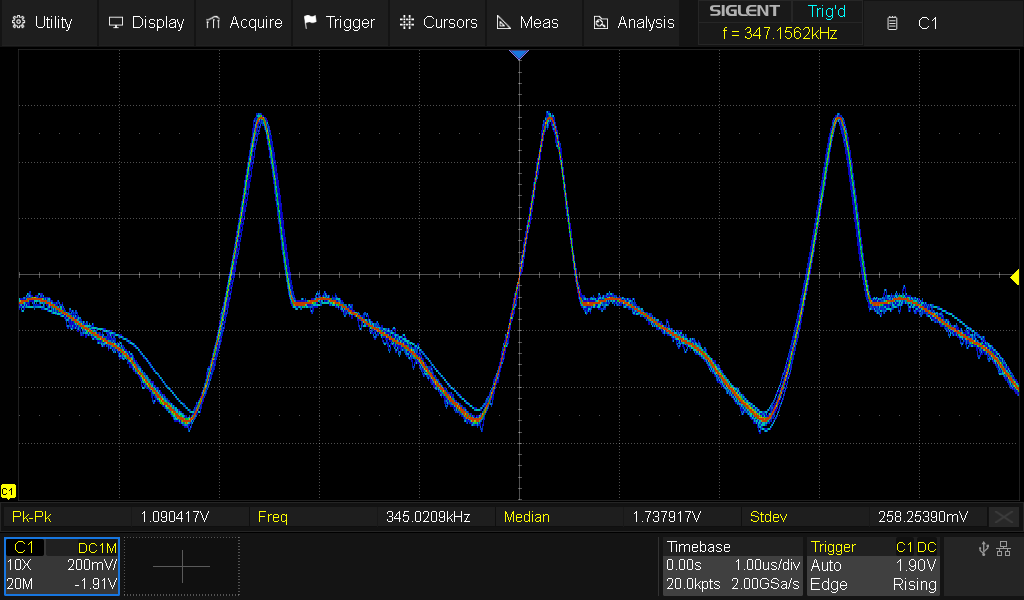
Task: Open the Analysis menu
Action: pos(634,22)
